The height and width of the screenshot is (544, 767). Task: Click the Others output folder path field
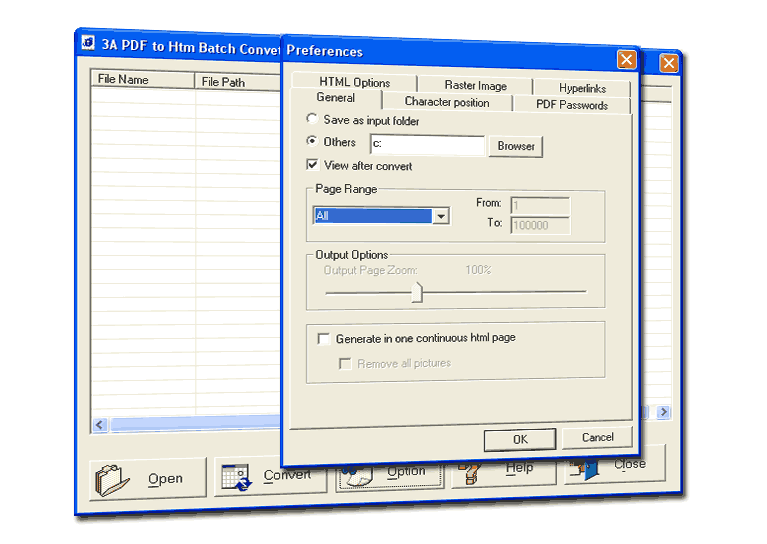428,145
